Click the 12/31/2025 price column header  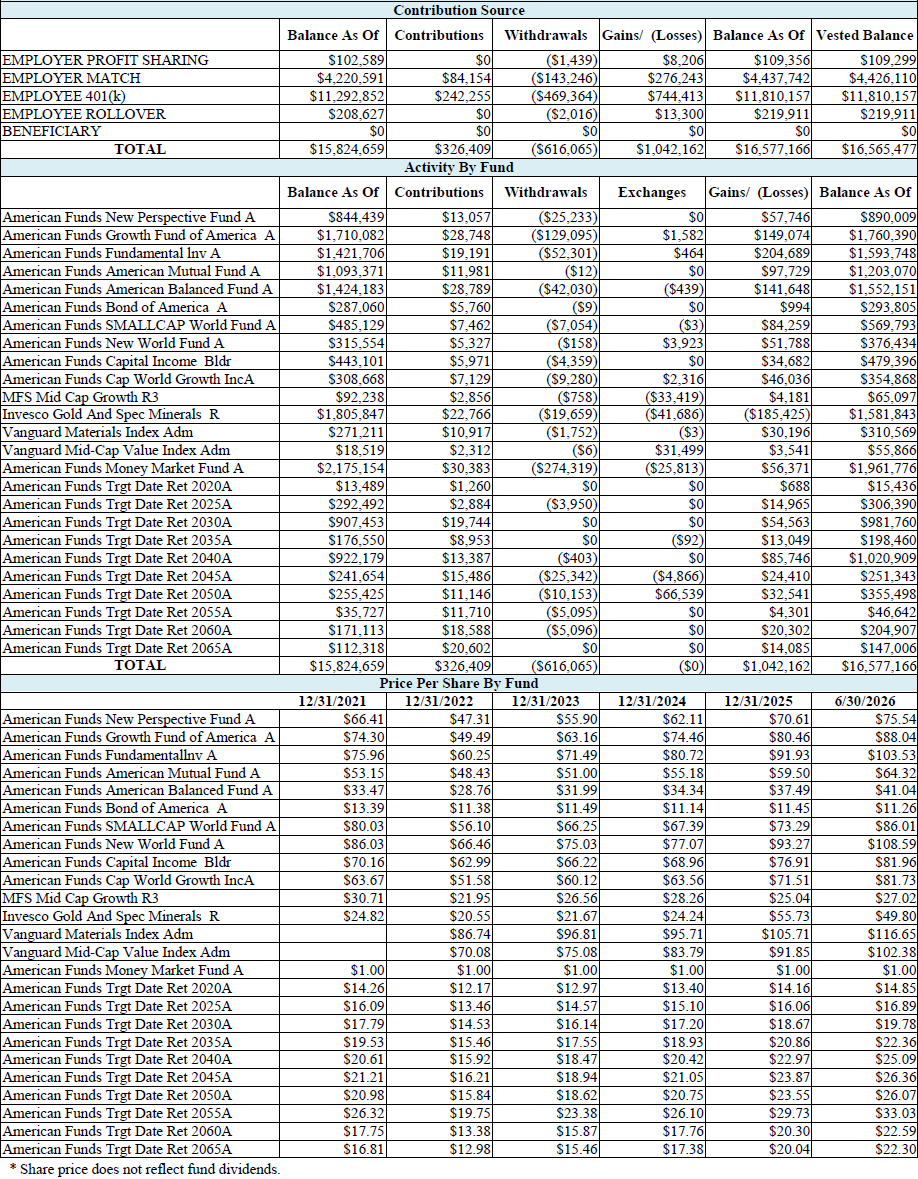coord(758,702)
